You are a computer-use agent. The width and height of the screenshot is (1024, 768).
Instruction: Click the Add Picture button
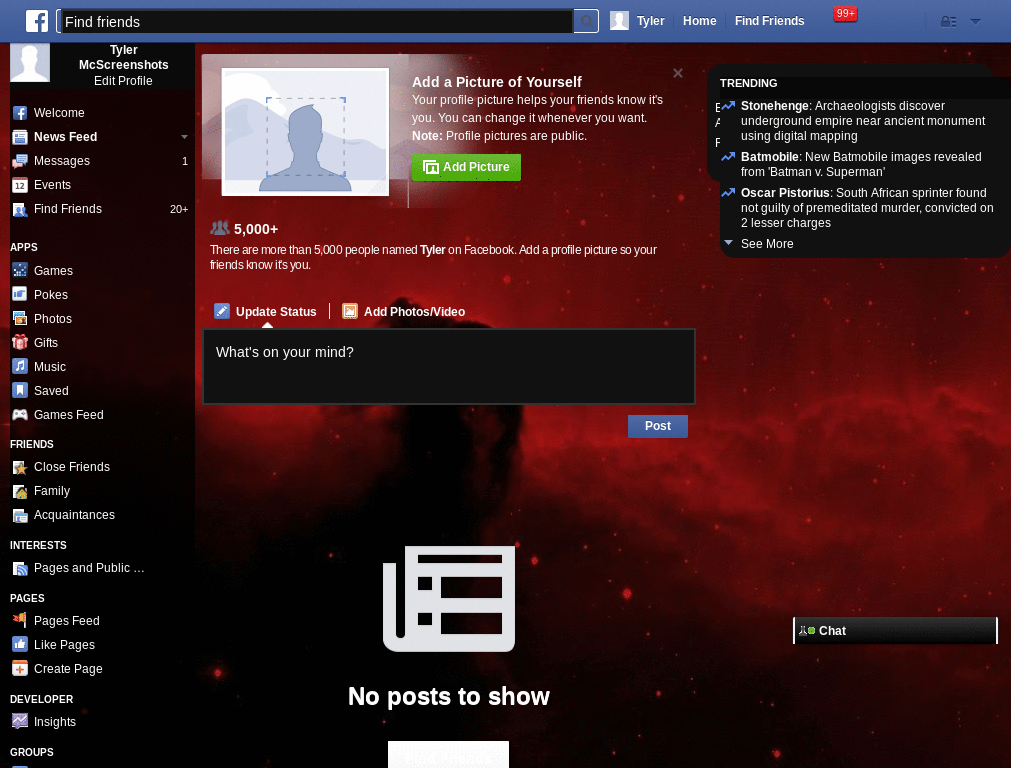[x=466, y=167]
